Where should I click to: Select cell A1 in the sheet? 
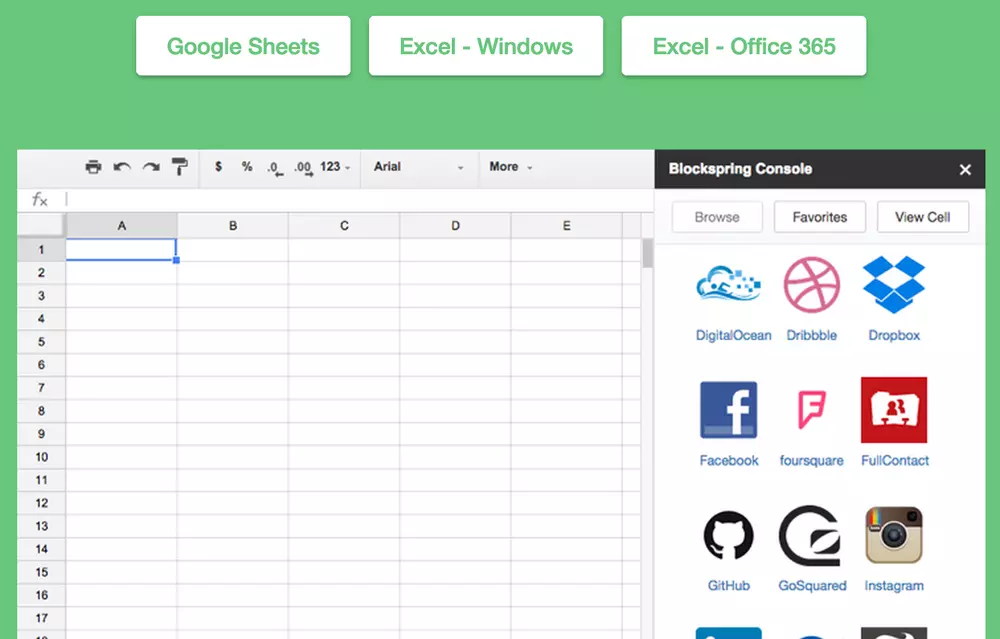121,249
